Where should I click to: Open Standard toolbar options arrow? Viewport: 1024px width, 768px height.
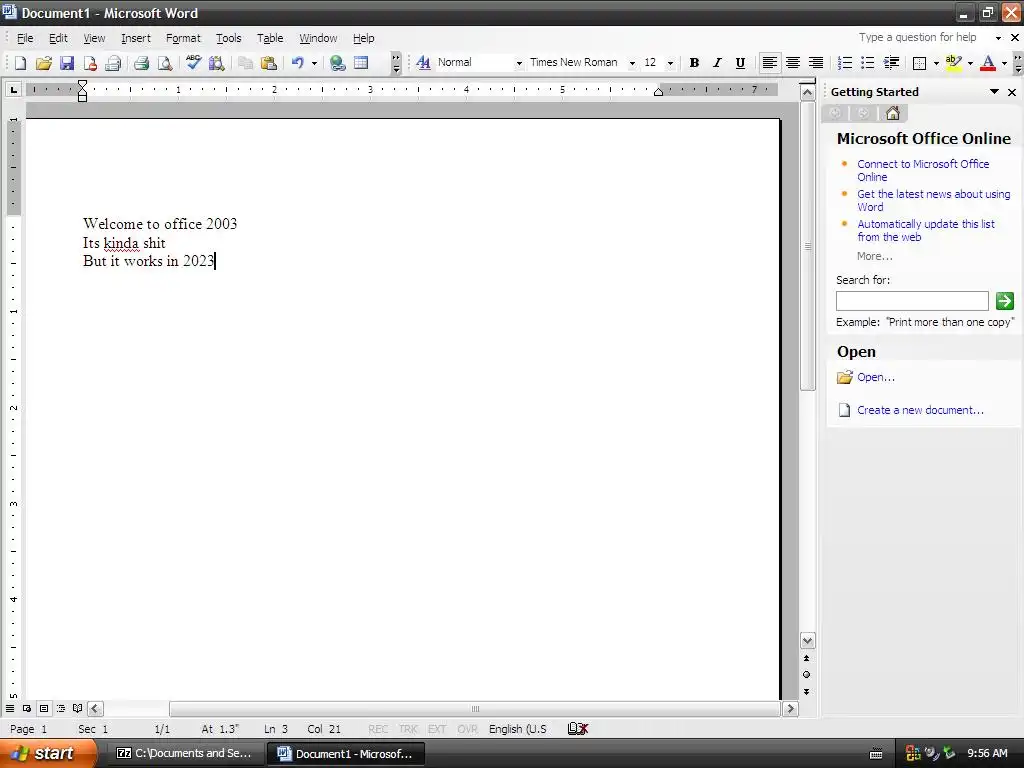(396, 63)
